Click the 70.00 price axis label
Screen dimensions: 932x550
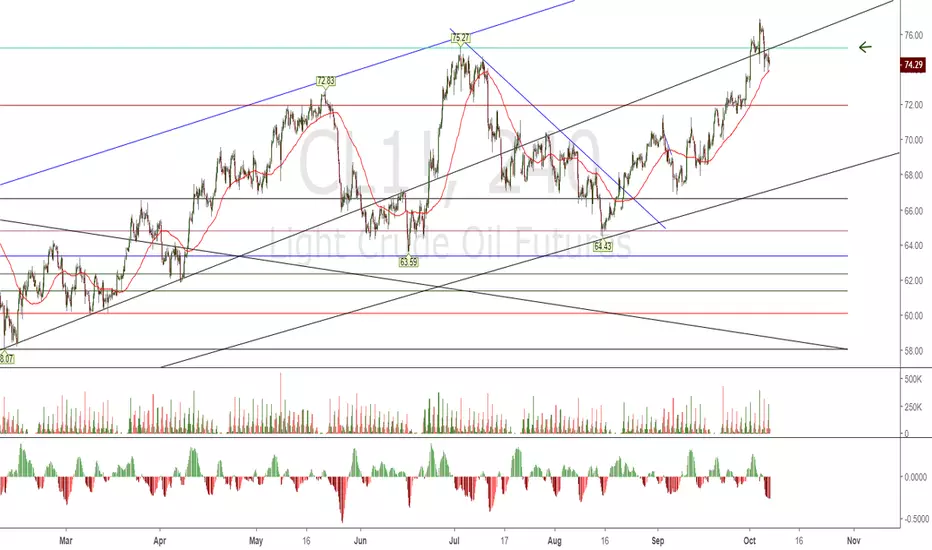(x=913, y=140)
